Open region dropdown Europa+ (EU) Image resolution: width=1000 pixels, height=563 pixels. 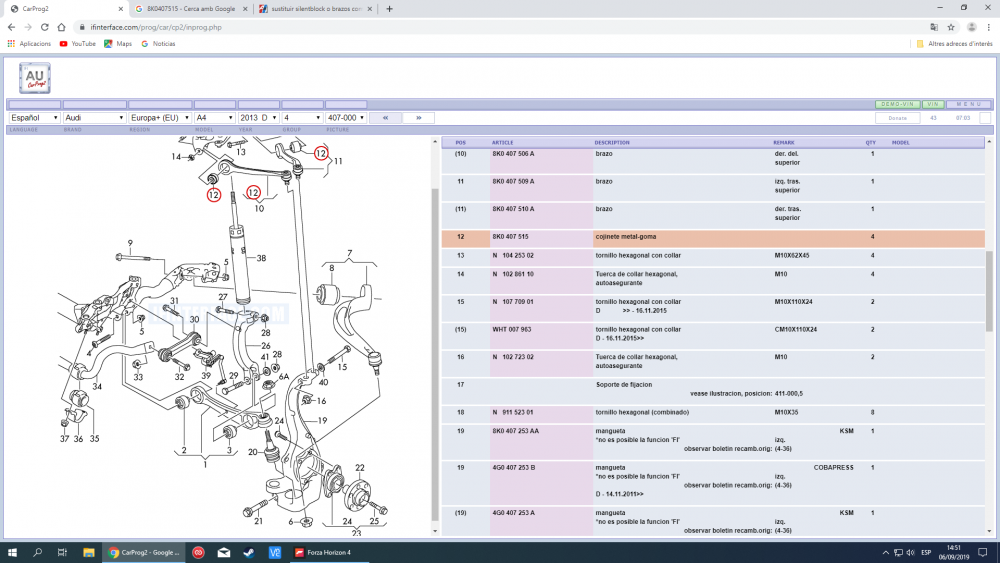160,118
